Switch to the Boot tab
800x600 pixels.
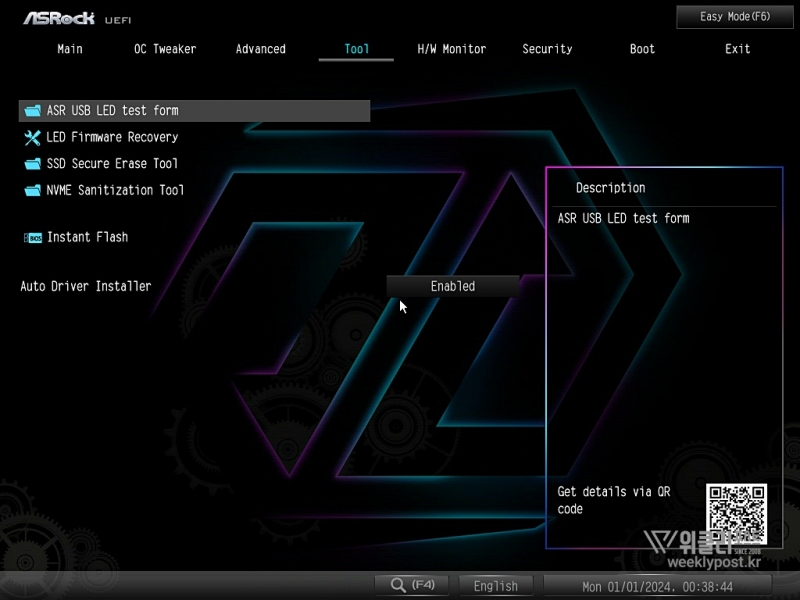pyautogui.click(x=643, y=49)
